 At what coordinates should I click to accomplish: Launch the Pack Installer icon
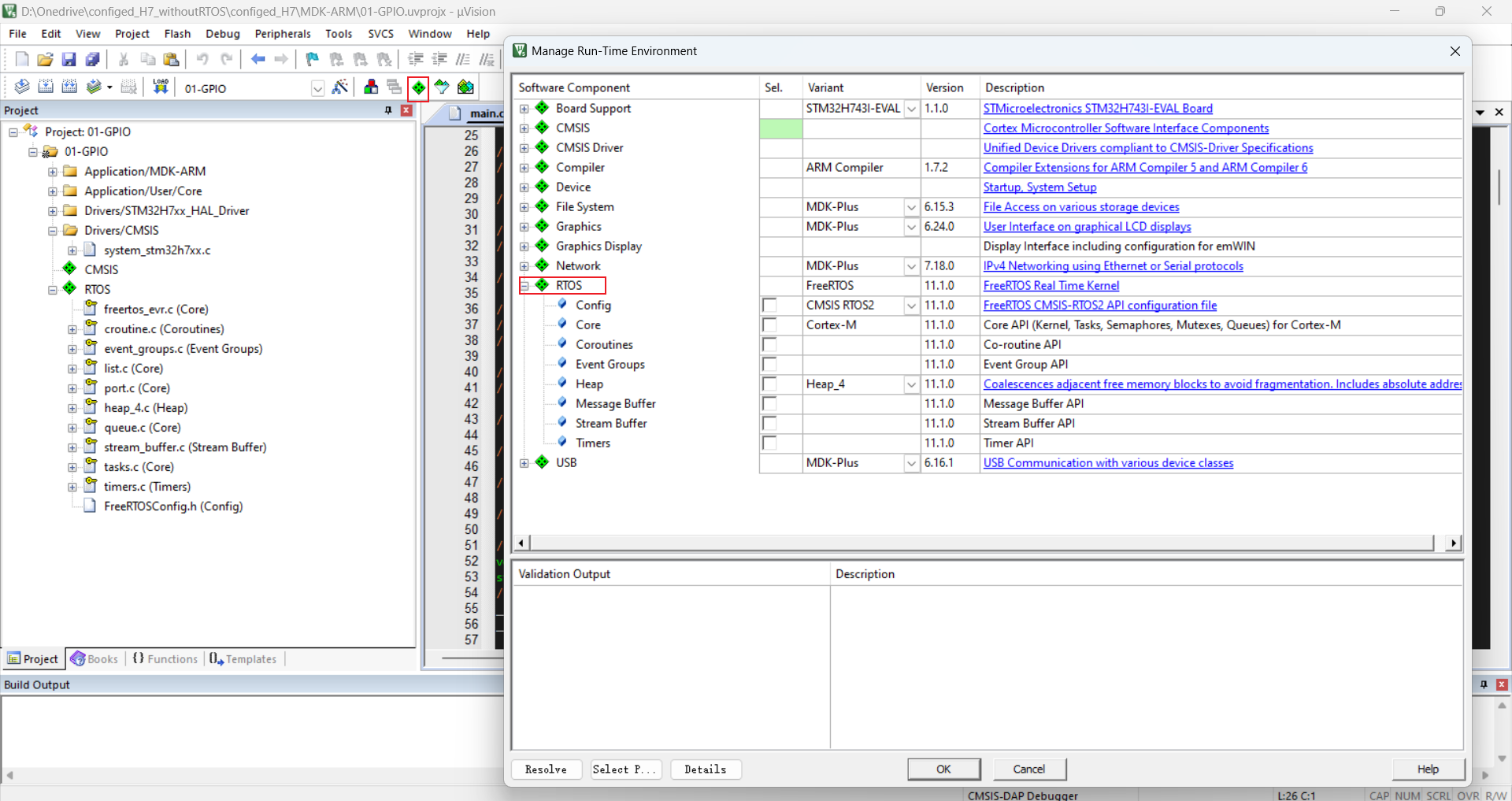pos(465,87)
